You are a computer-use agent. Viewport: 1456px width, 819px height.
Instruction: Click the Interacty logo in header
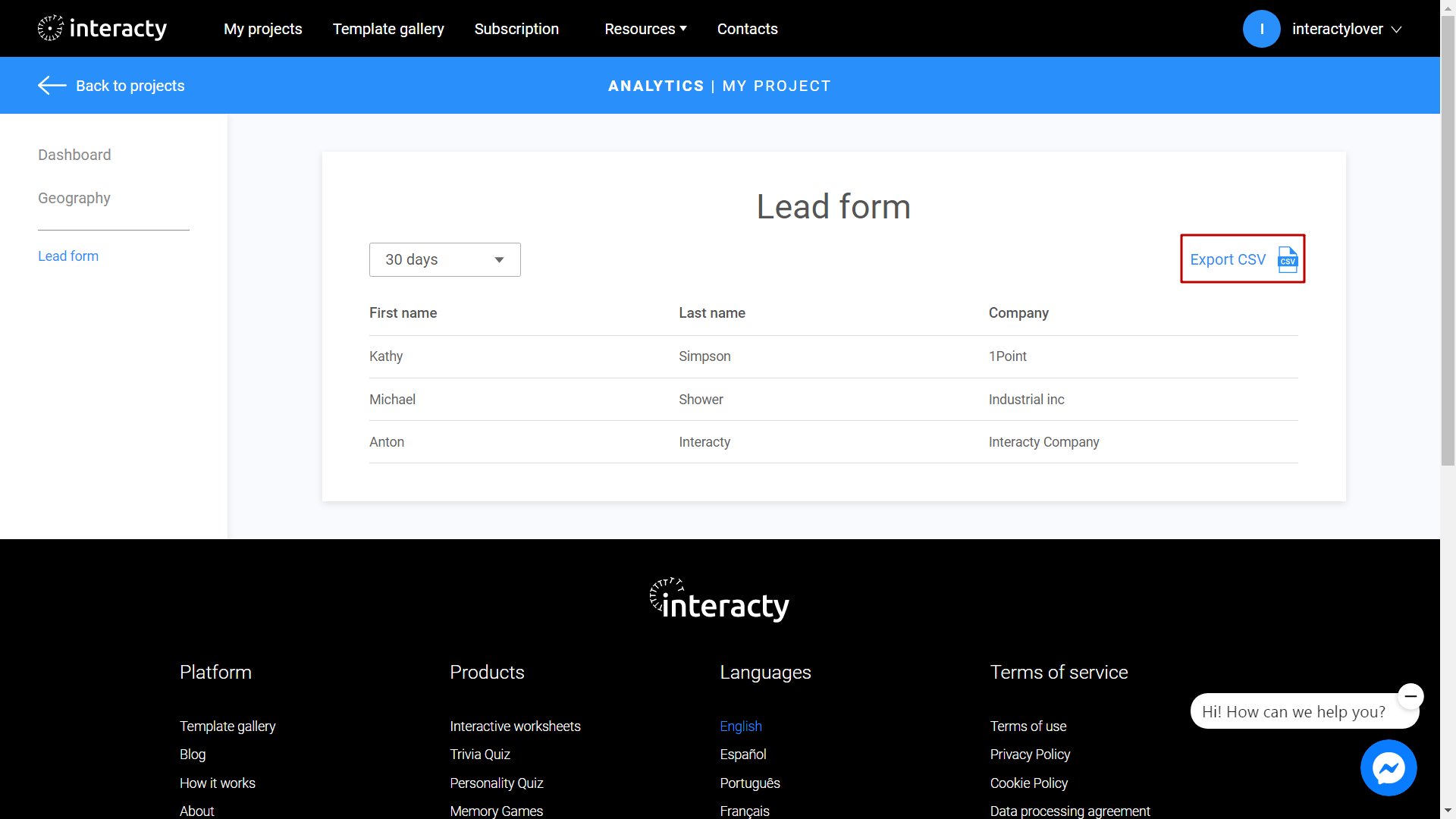tap(102, 29)
